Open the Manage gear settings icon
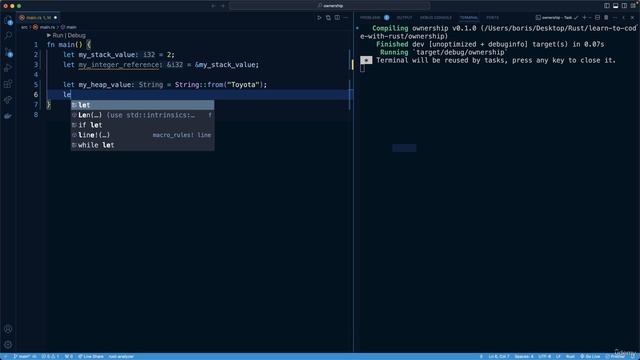The height and width of the screenshot is (360, 640). click(8, 344)
